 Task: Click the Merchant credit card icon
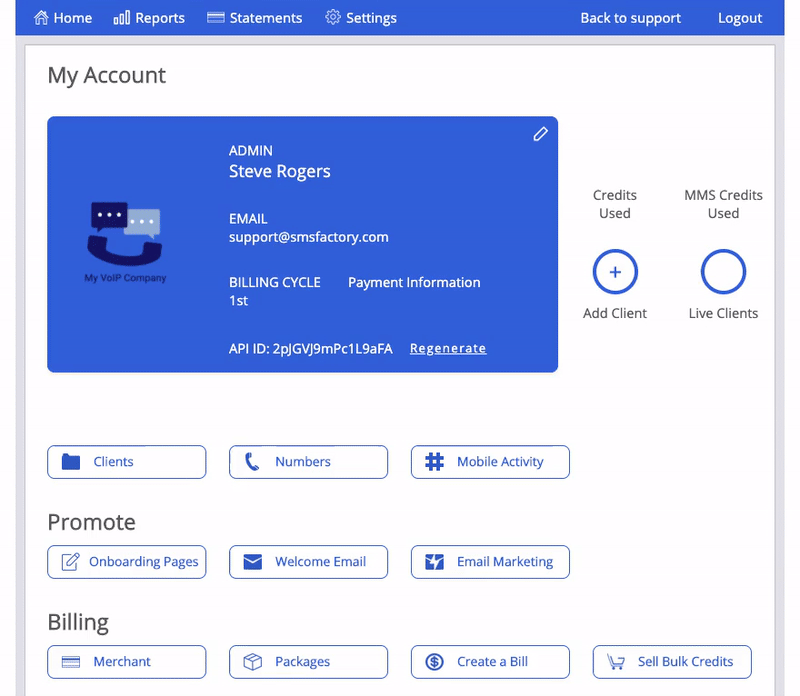[x=71, y=662]
